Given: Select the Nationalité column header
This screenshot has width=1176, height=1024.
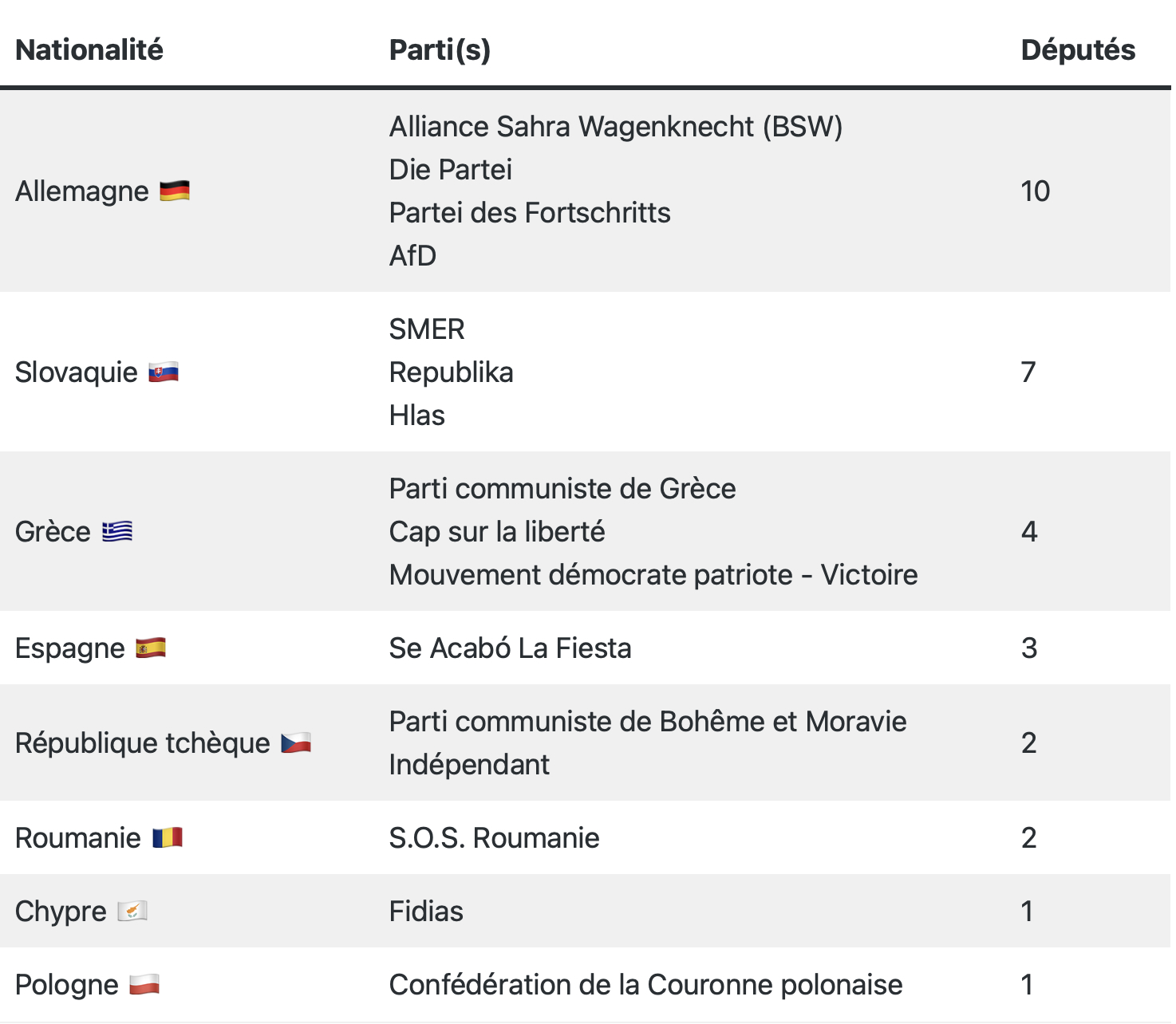Looking at the screenshot, I should pyautogui.click(x=89, y=50).
